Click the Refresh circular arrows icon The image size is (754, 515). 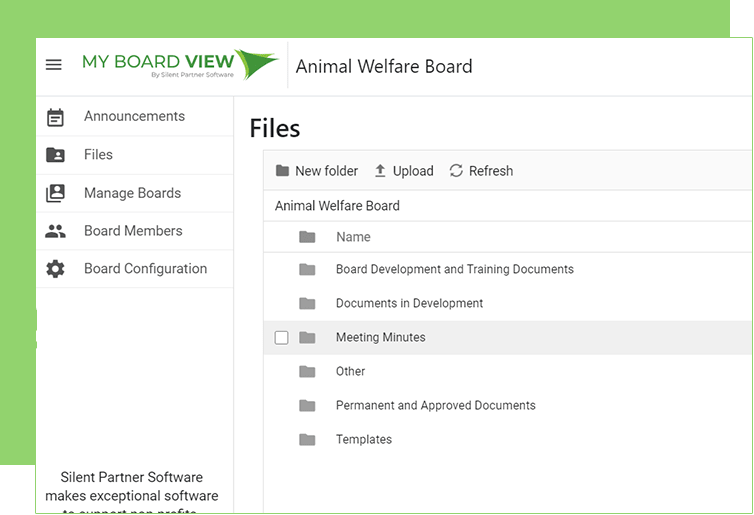pos(456,171)
